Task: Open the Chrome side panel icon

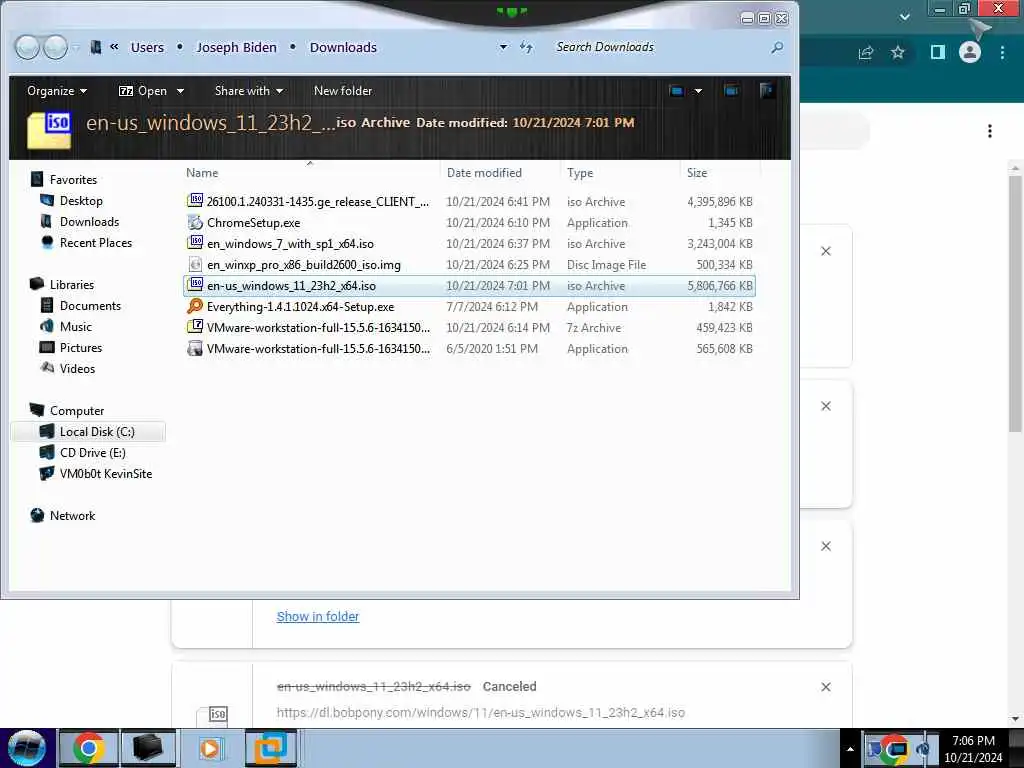Action: pos(938,52)
